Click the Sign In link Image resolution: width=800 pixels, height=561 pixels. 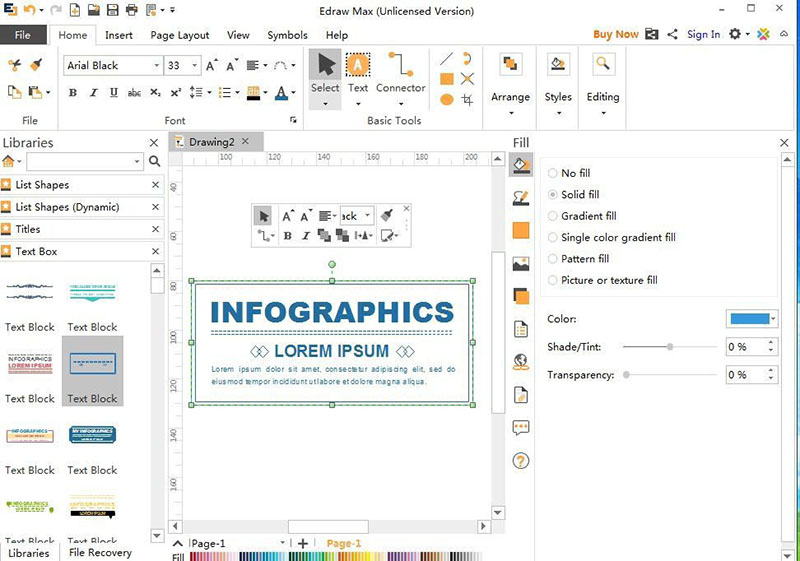pos(704,34)
